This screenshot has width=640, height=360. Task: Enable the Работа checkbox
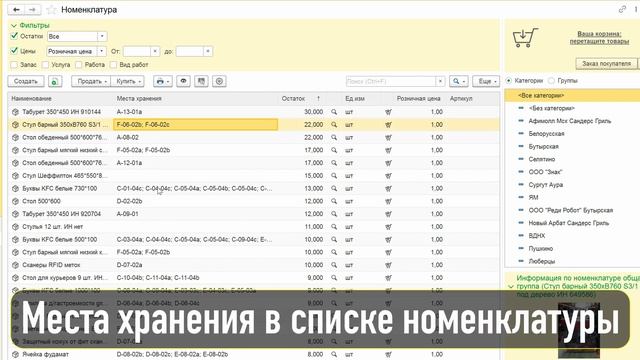pyautogui.click(x=79, y=65)
